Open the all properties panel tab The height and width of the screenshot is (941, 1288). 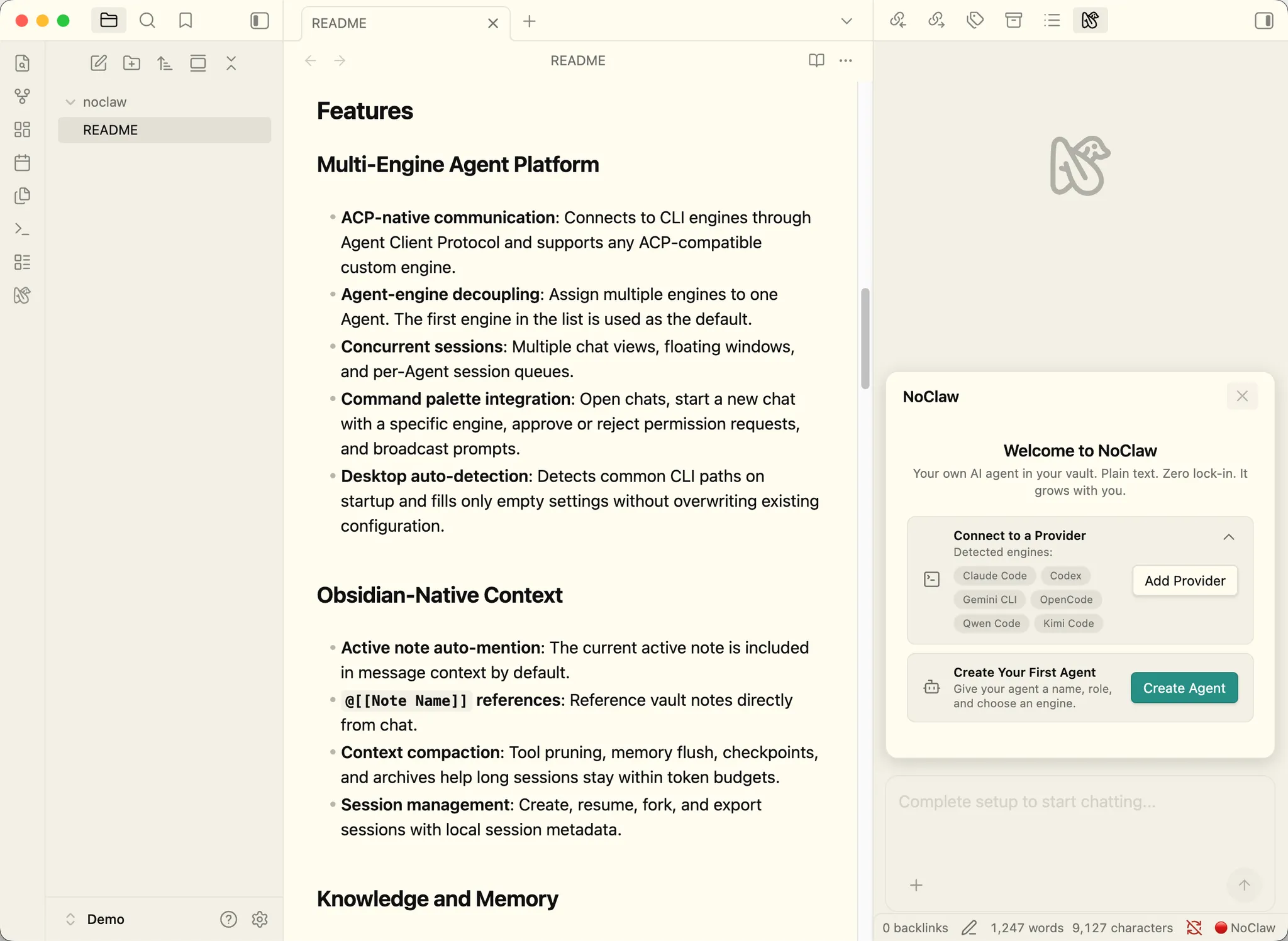pyautogui.click(x=1013, y=21)
